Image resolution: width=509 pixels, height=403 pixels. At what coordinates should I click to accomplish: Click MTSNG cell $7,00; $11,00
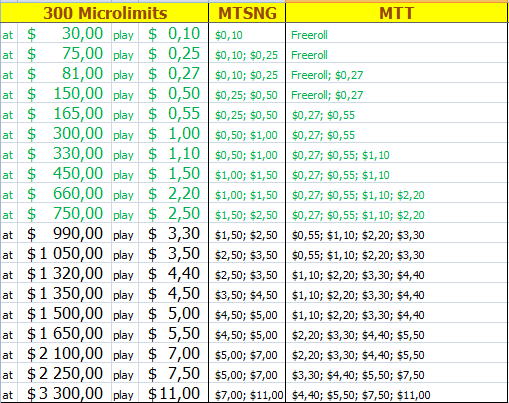(x=247, y=393)
